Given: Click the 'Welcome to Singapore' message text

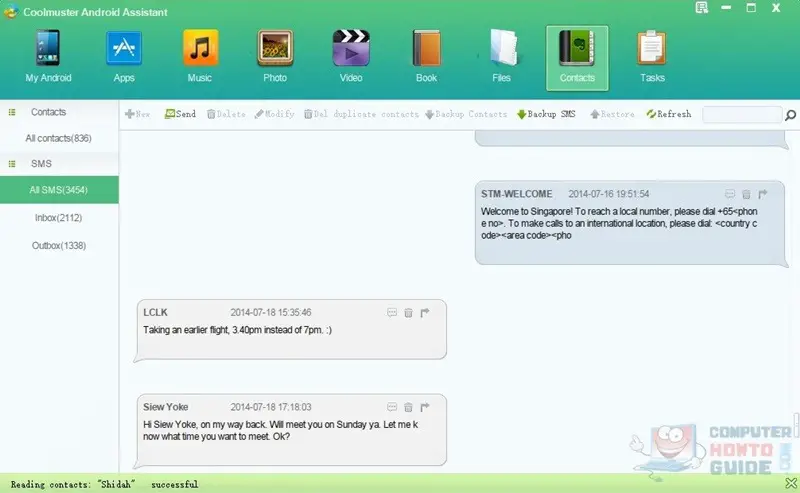Looking at the screenshot, I should (x=619, y=223).
